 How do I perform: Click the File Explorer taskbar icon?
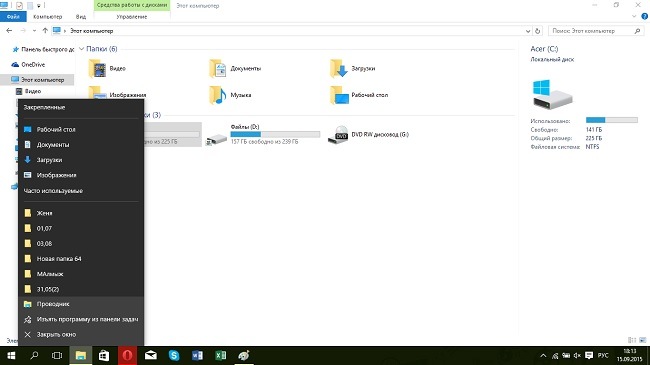pyautogui.click(x=80, y=355)
